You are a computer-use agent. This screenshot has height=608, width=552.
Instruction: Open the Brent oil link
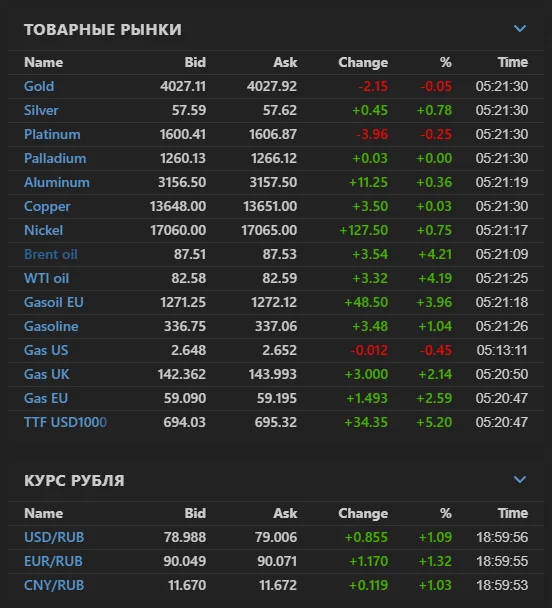pyautogui.click(x=51, y=254)
